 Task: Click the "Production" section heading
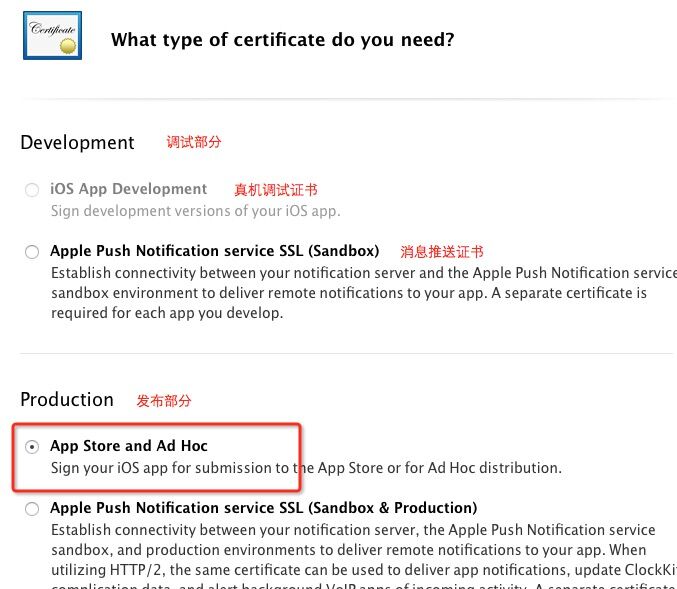(x=67, y=399)
